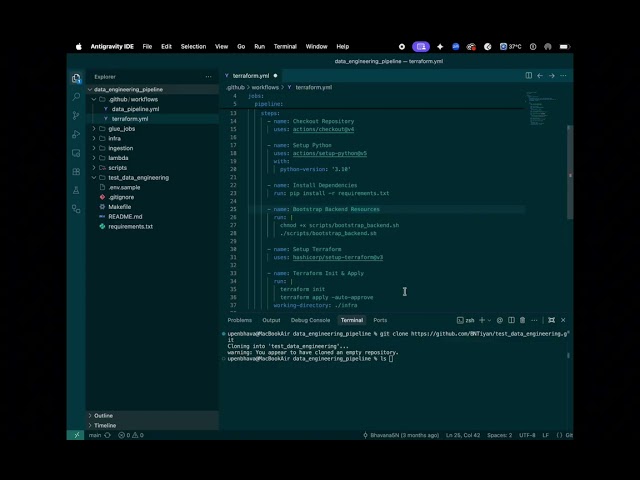Change indentation via Spaces: 2

[499, 435]
